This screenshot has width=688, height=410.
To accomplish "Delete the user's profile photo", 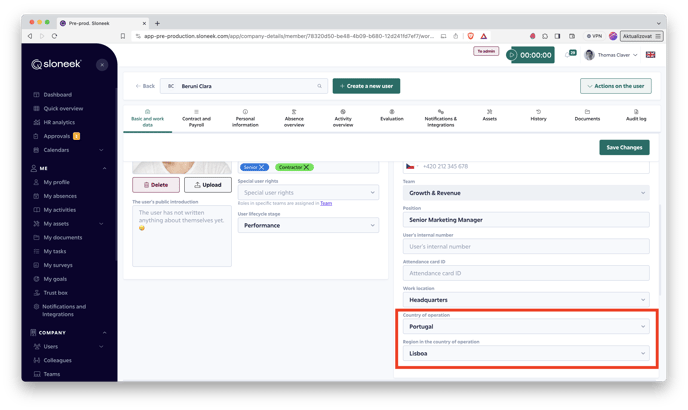I will [156, 185].
